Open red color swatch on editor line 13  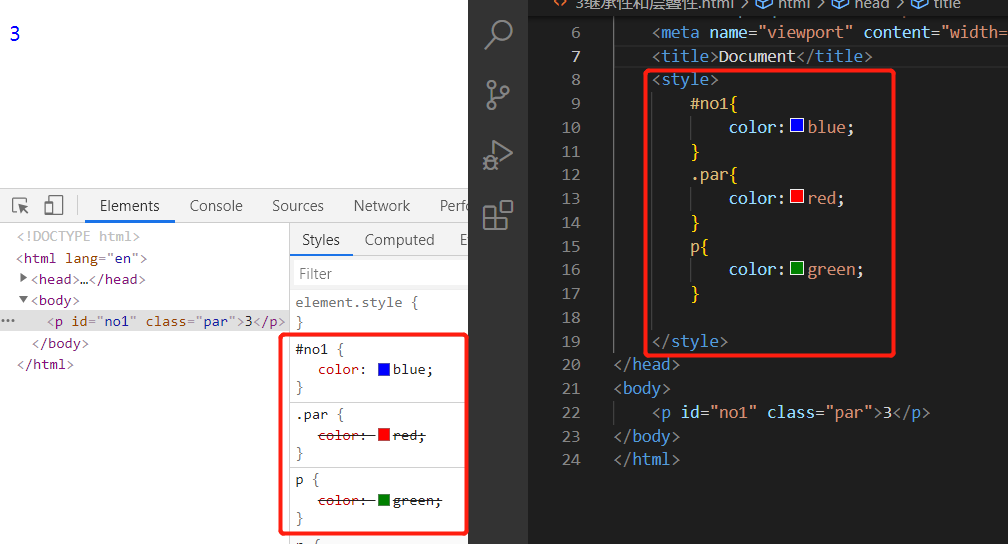coord(796,196)
